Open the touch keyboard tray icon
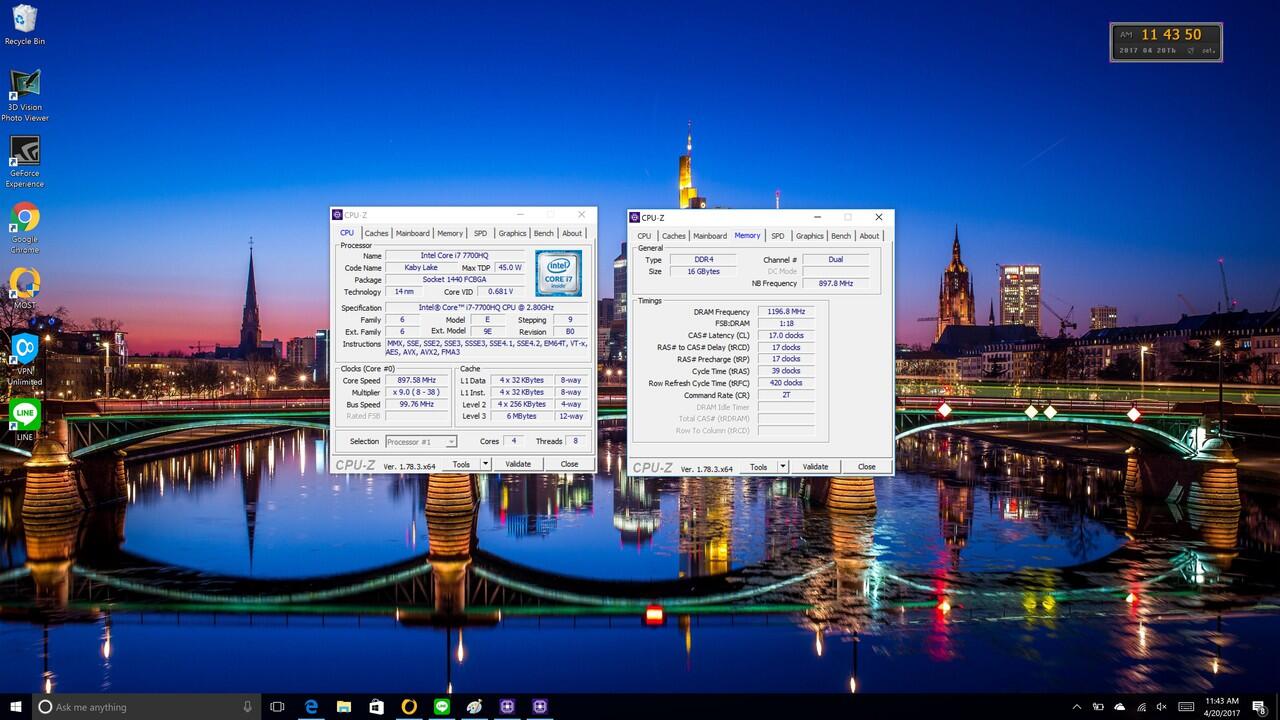1280x720 pixels. click(x=1185, y=707)
